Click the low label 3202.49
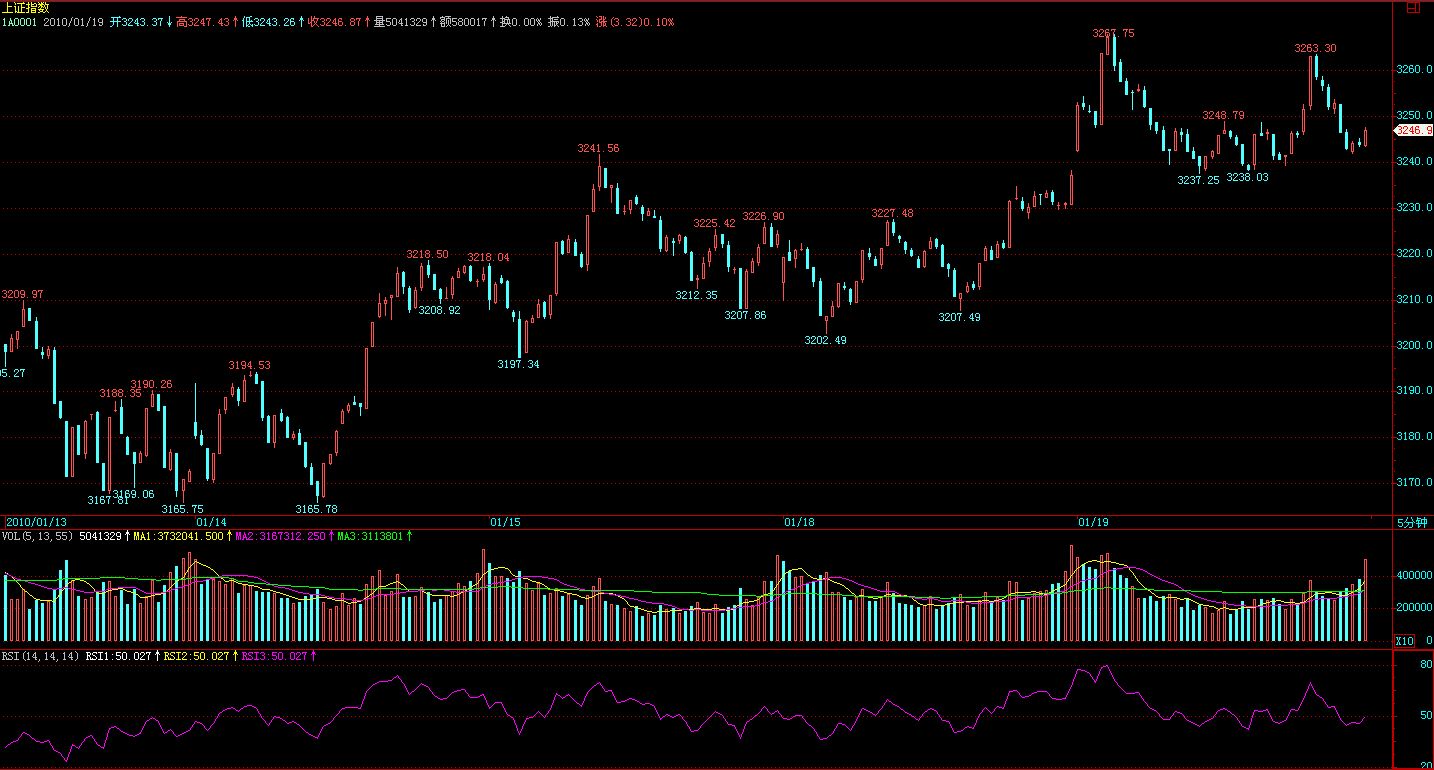1434x770 pixels. pyautogui.click(x=825, y=340)
